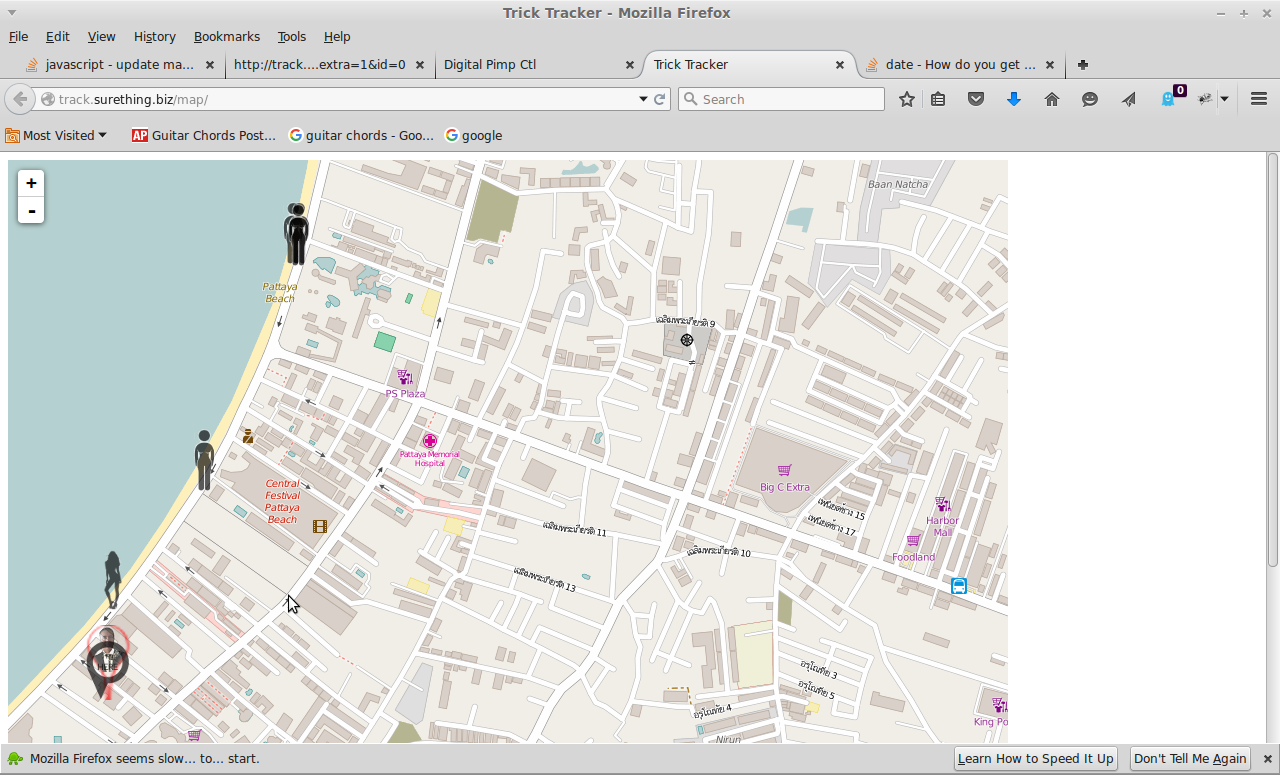Screen dimensions: 1280x775
Task: Click the Guitar Chords Post bookmark
Action: [204, 135]
